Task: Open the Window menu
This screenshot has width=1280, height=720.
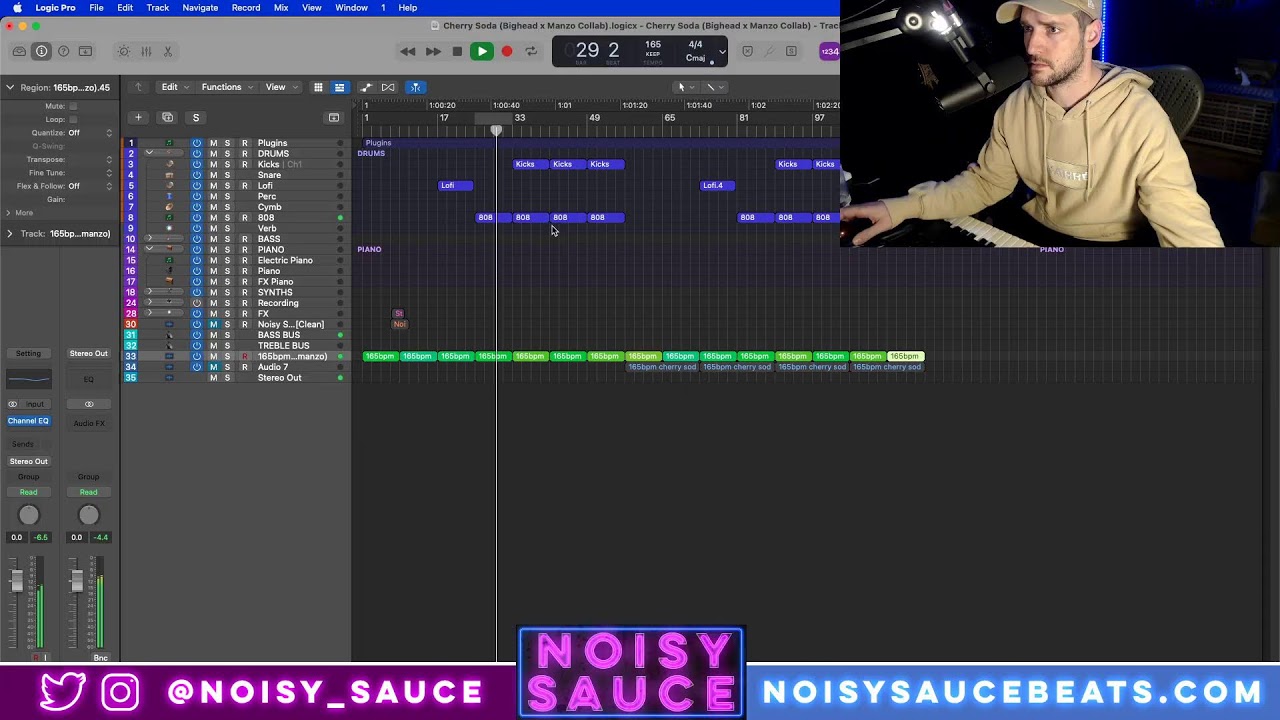Action: click(x=351, y=8)
